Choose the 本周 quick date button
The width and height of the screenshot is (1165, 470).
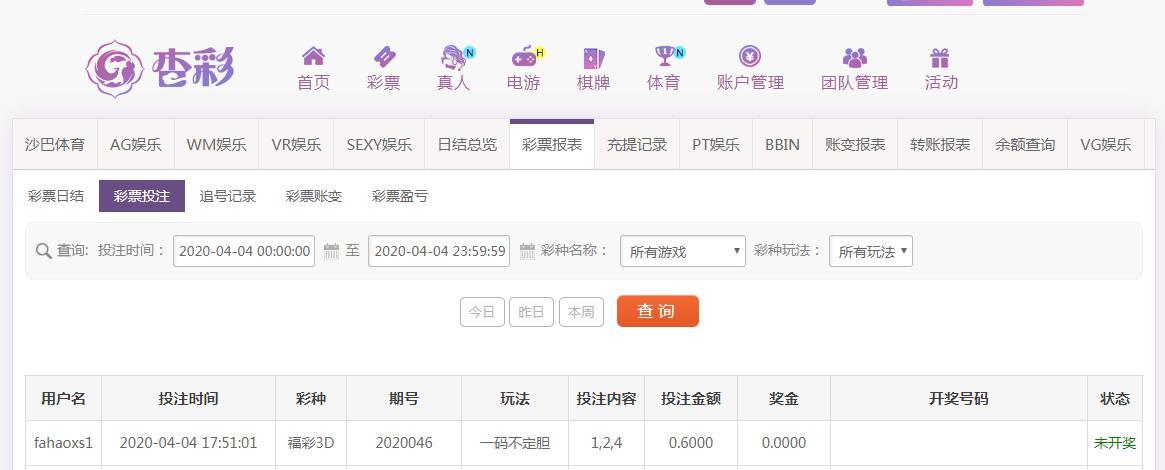pyautogui.click(x=581, y=312)
